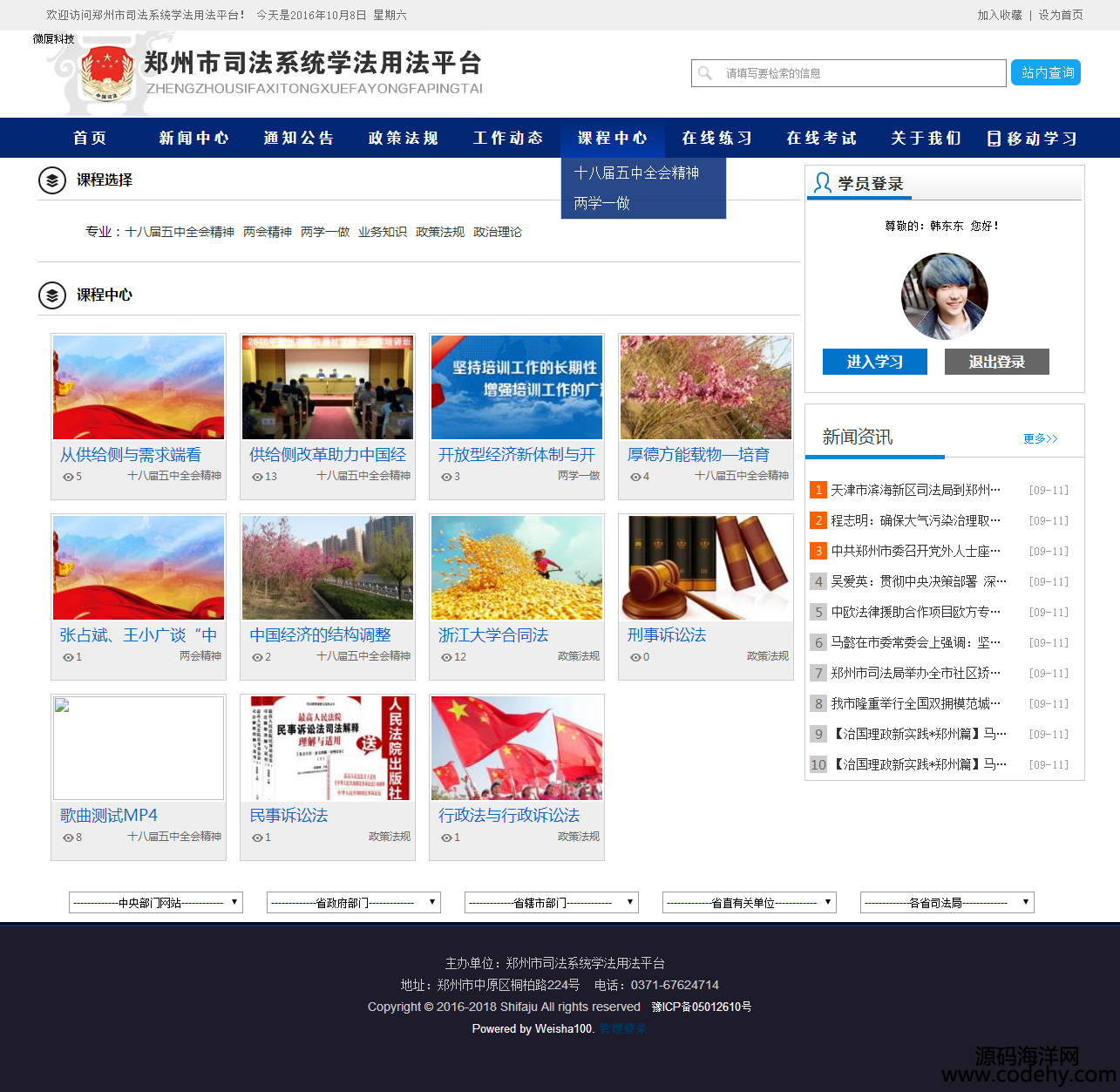Open news item 程志明：确保大气污染治理取
The height and width of the screenshot is (1092, 1120).
915,520
